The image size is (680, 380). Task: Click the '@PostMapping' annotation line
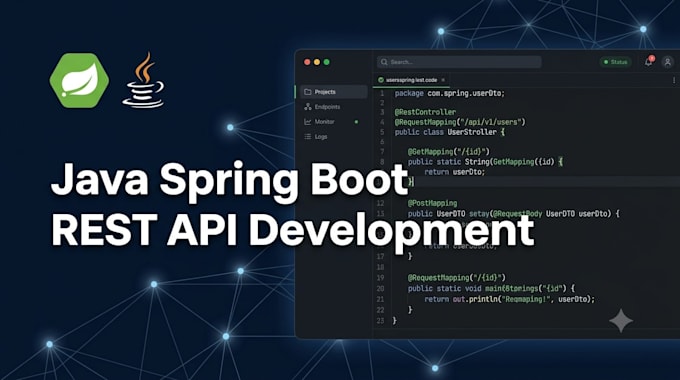[432, 203]
